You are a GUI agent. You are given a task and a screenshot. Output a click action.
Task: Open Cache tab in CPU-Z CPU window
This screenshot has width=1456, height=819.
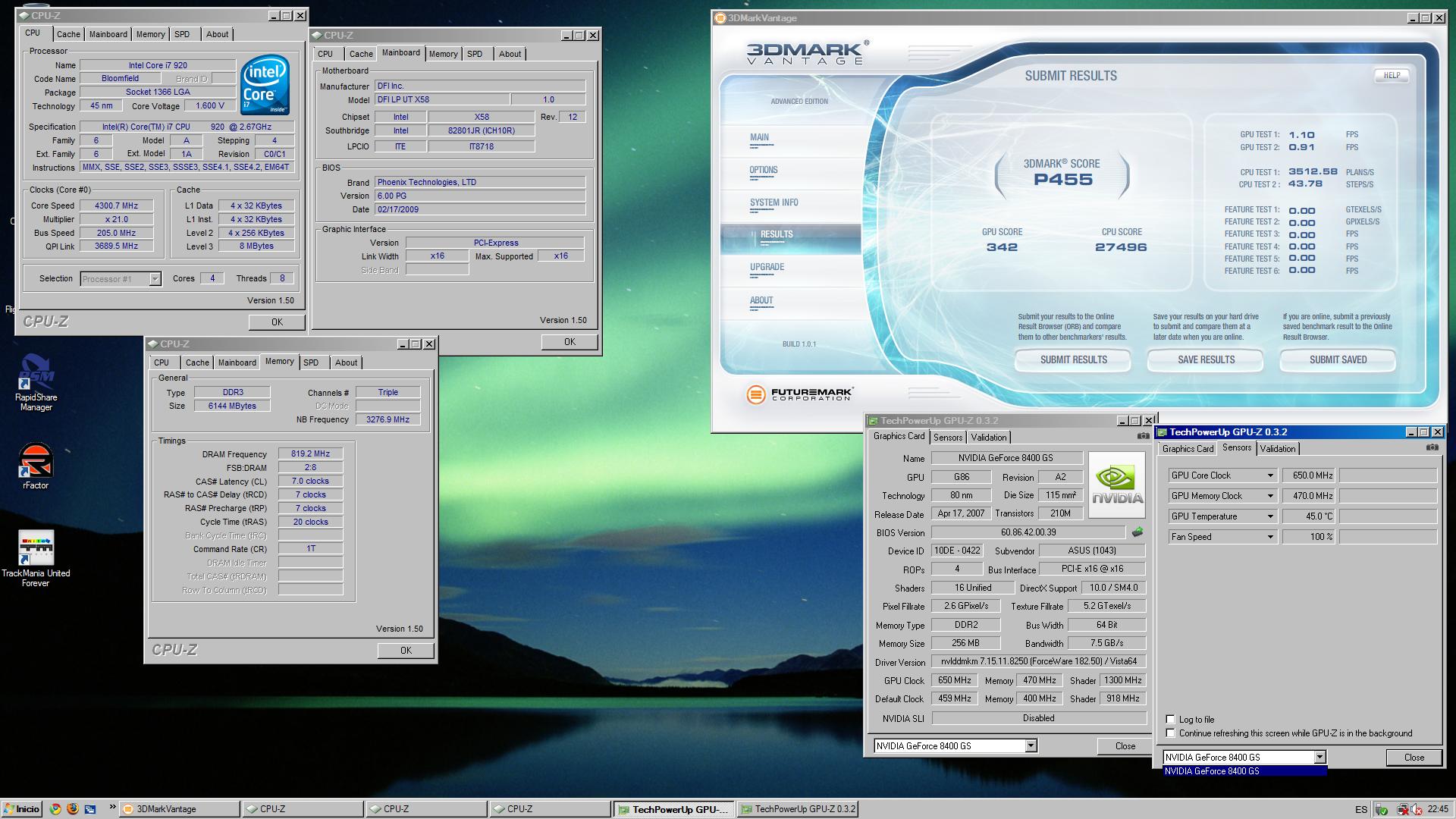tap(68, 34)
